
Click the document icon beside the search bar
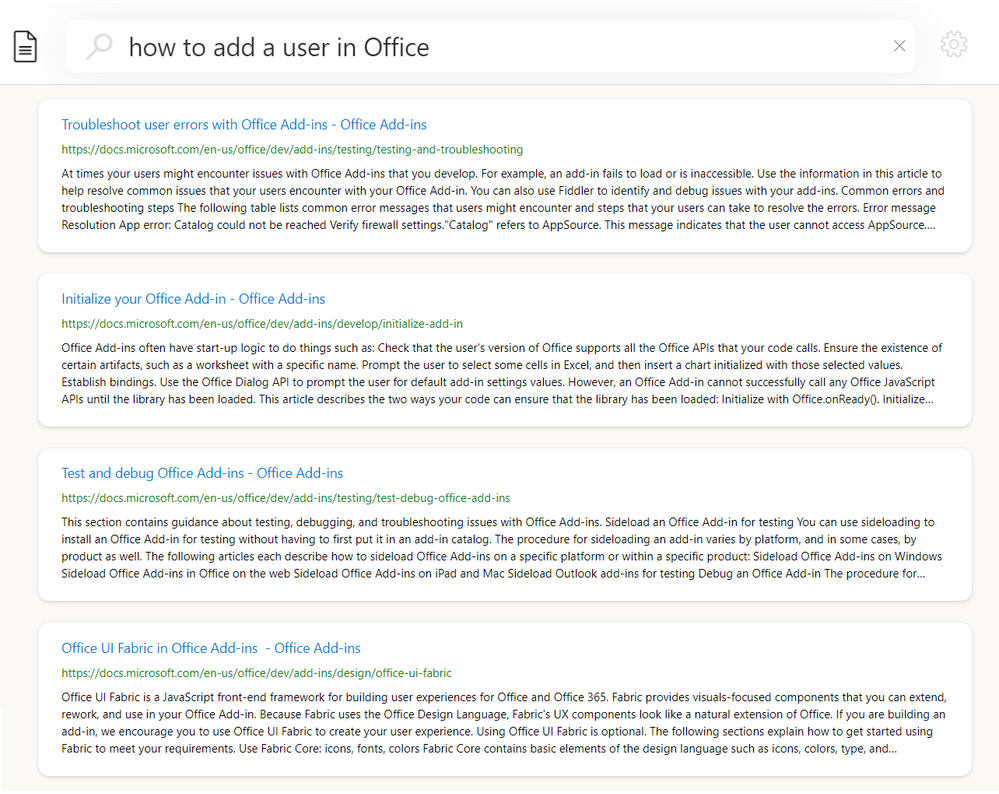25,47
